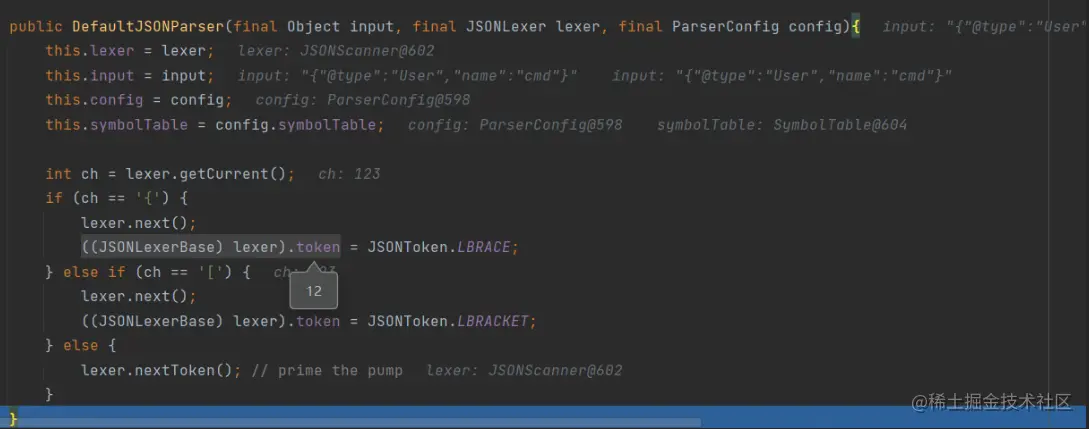Click the 'ch: 123' debug value hint

[x=349, y=174]
